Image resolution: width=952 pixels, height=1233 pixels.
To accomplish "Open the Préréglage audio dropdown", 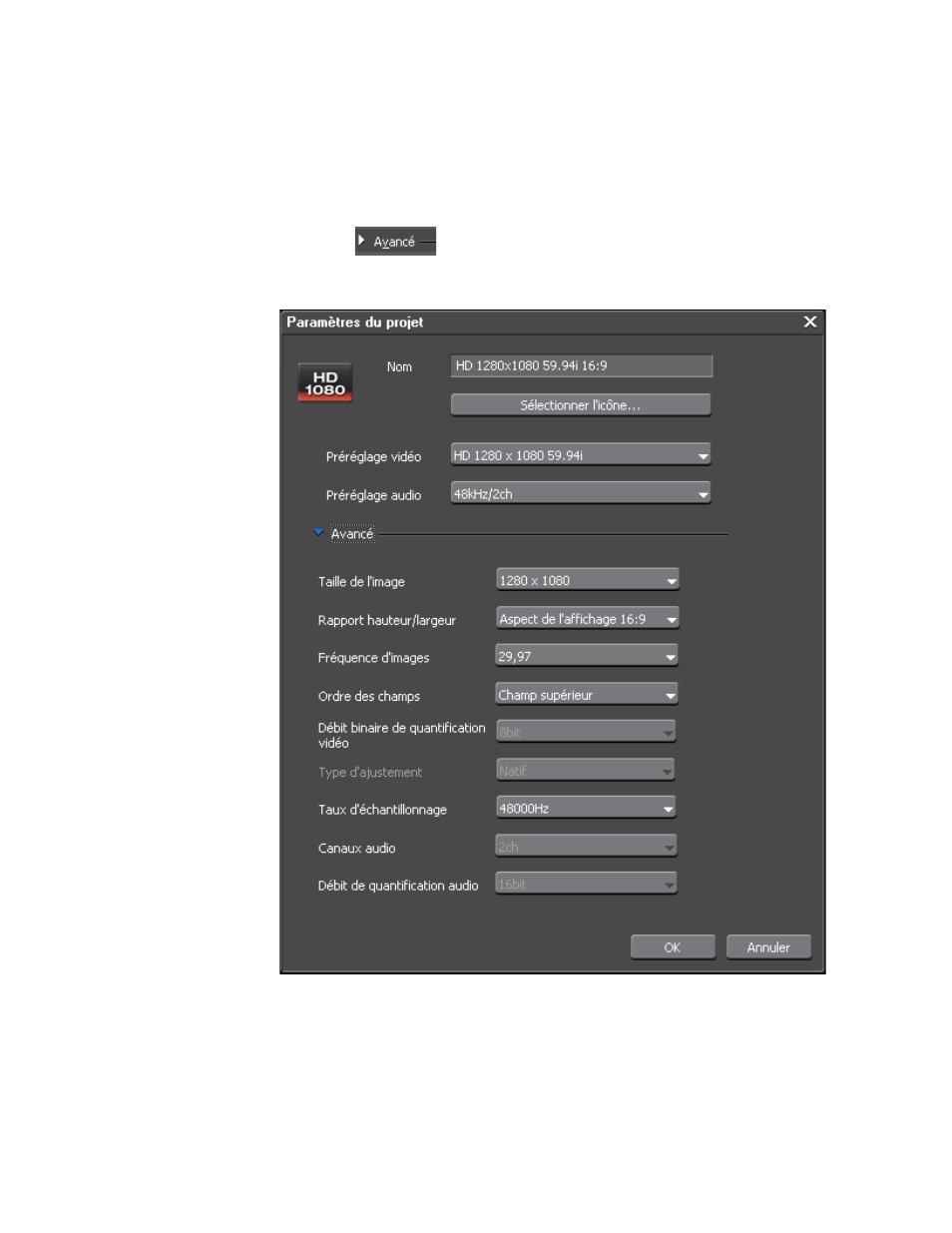I will (x=581, y=493).
